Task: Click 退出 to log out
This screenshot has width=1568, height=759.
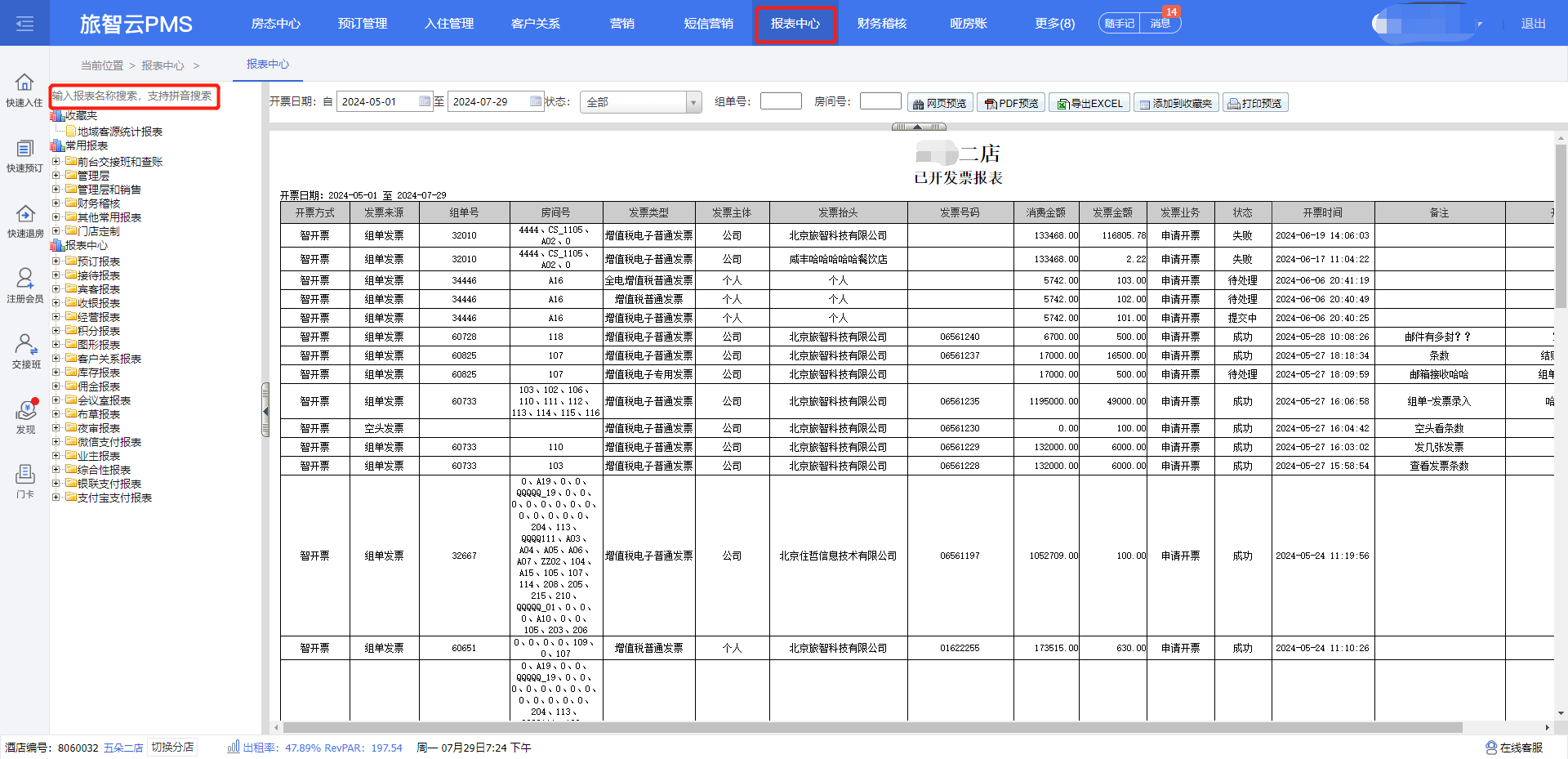Action: pos(1533,24)
